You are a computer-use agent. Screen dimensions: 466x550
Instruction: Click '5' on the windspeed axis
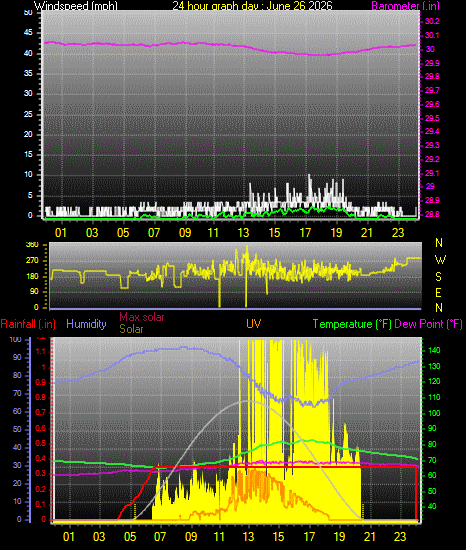pos(30,195)
